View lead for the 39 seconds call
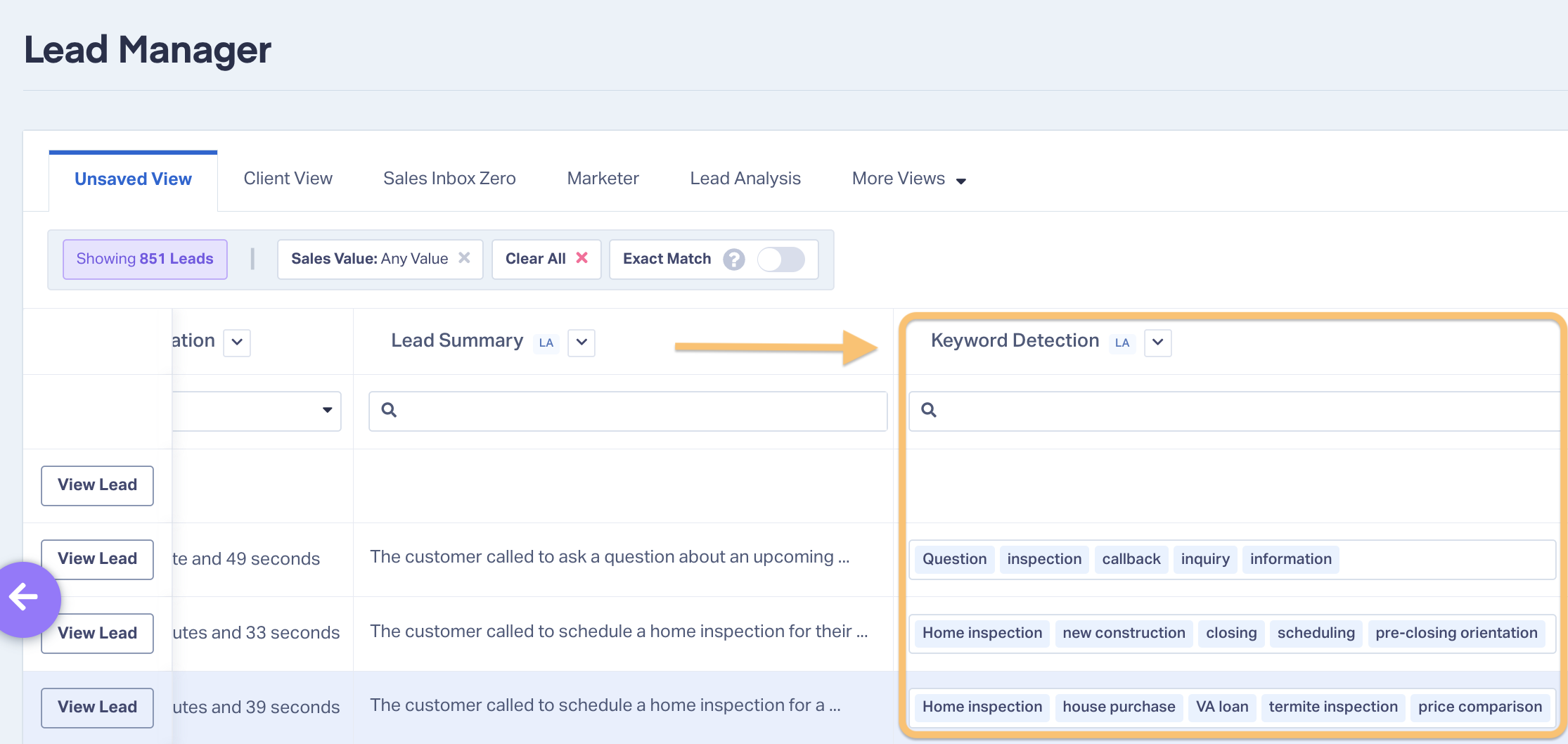 97,707
